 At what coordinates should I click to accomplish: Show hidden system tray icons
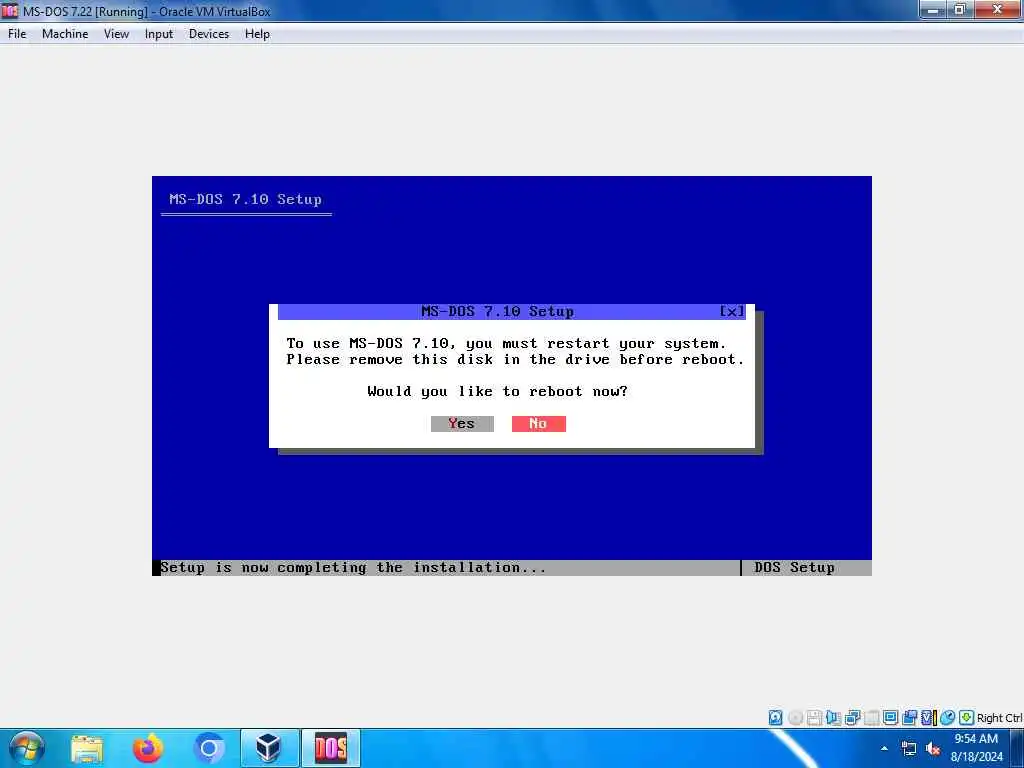click(x=884, y=748)
